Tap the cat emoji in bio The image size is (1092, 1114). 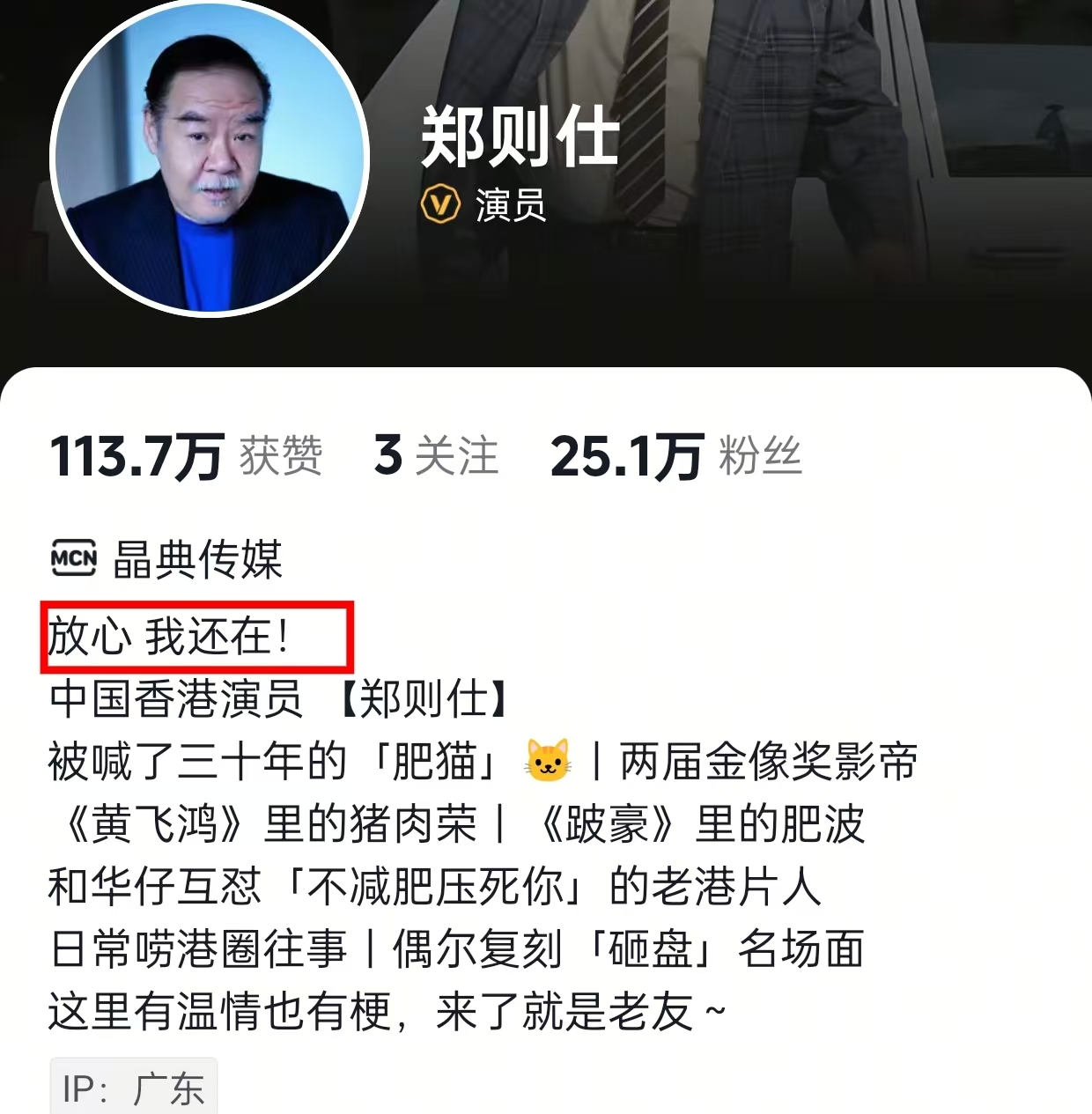point(548,760)
